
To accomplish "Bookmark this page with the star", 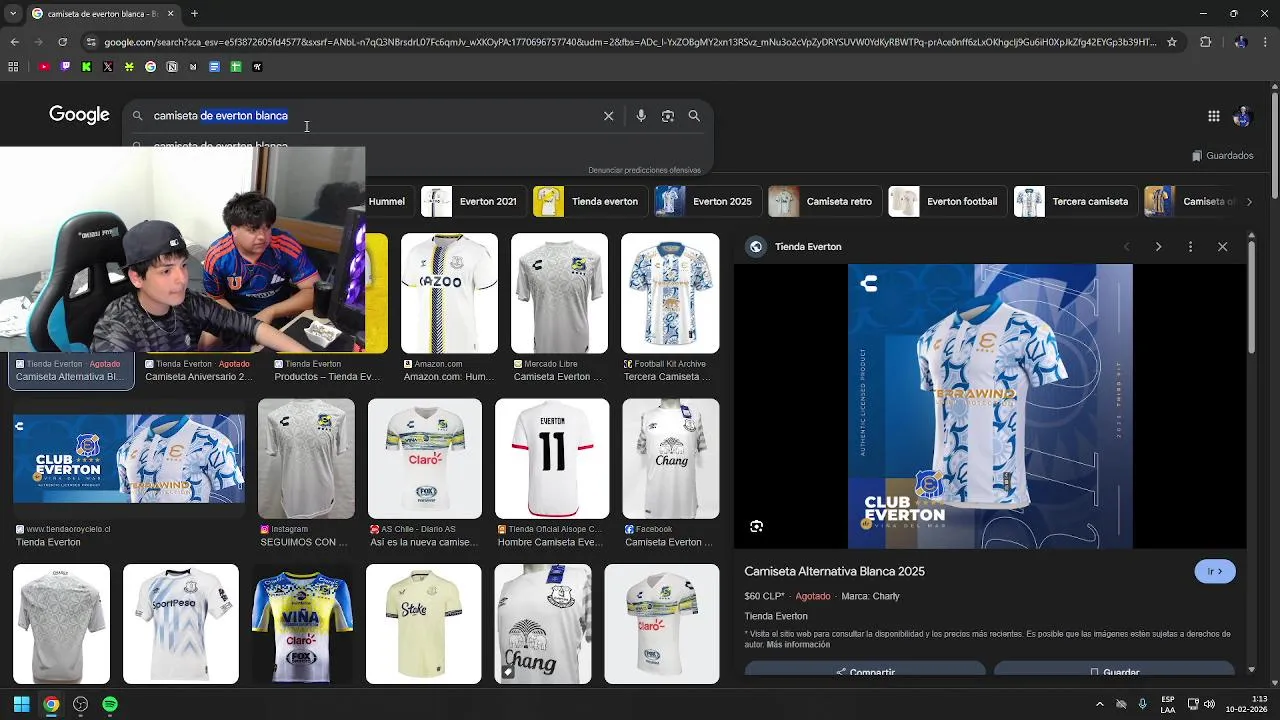I will [x=1172, y=42].
